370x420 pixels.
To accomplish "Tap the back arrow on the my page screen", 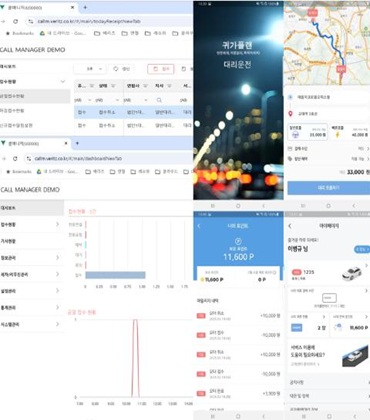I will (x=290, y=226).
